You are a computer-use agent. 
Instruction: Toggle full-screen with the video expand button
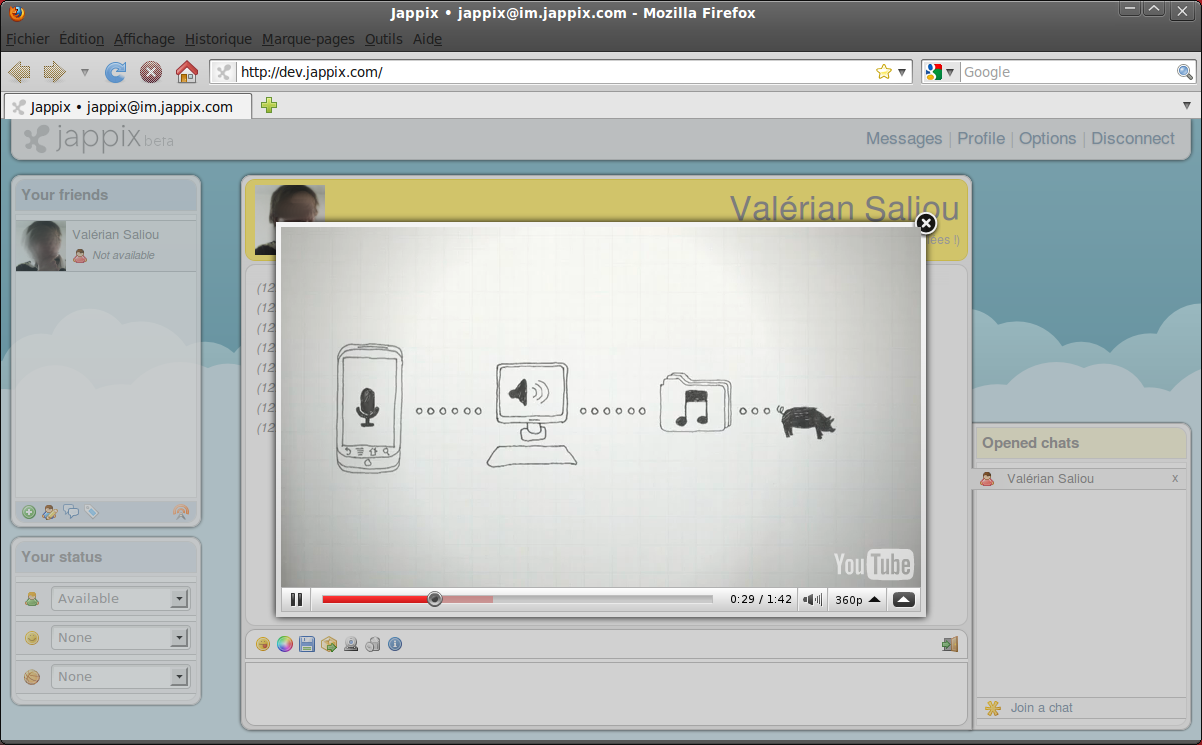pos(903,600)
